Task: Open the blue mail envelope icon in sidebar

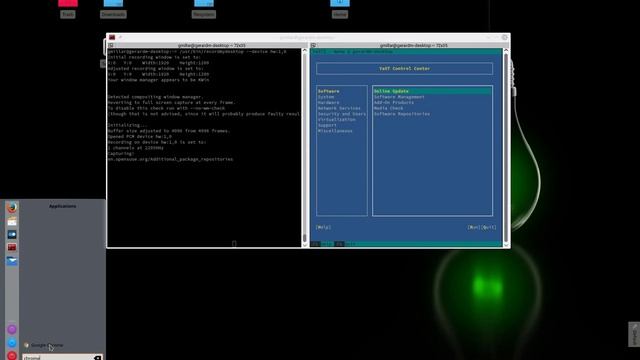Action: pos(12,260)
